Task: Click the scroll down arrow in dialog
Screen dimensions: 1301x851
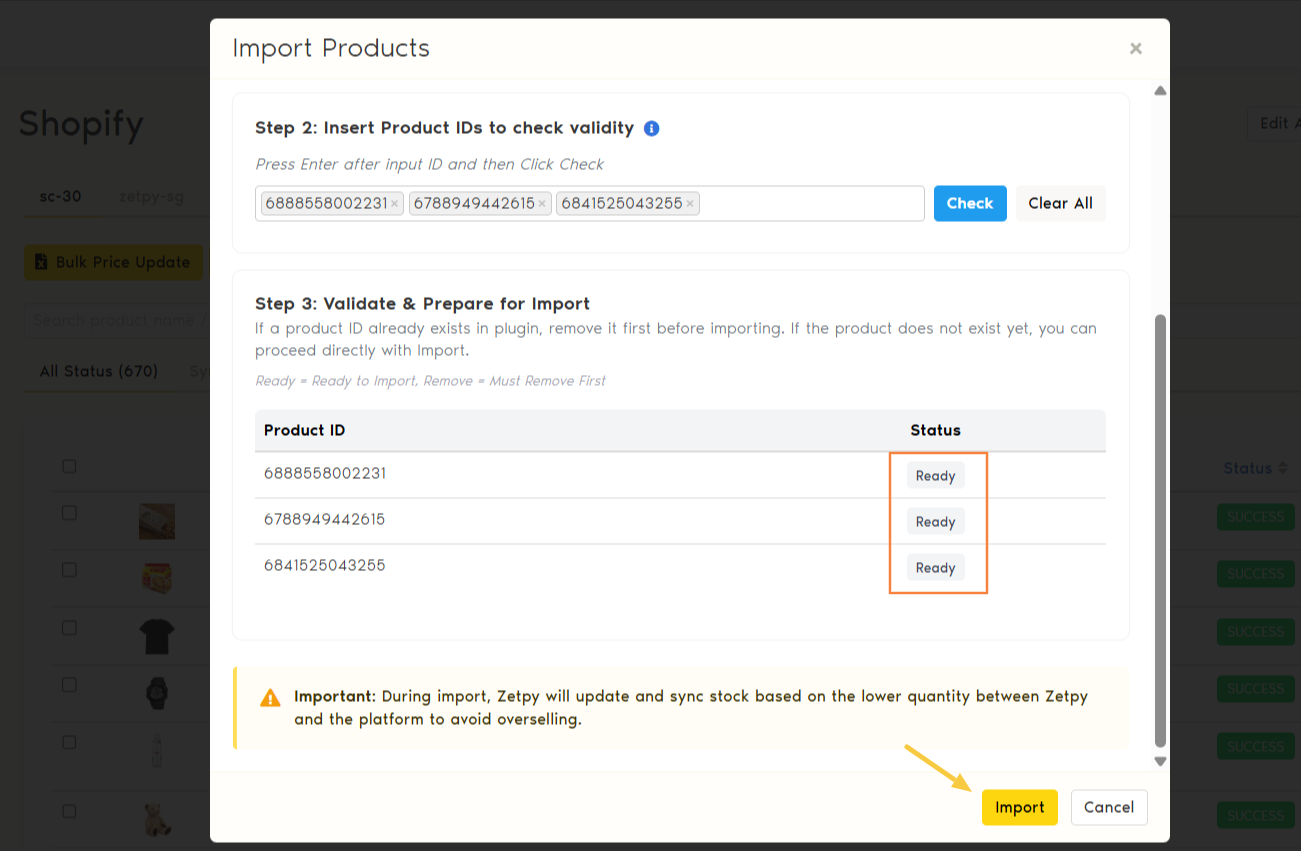Action: [x=1160, y=761]
